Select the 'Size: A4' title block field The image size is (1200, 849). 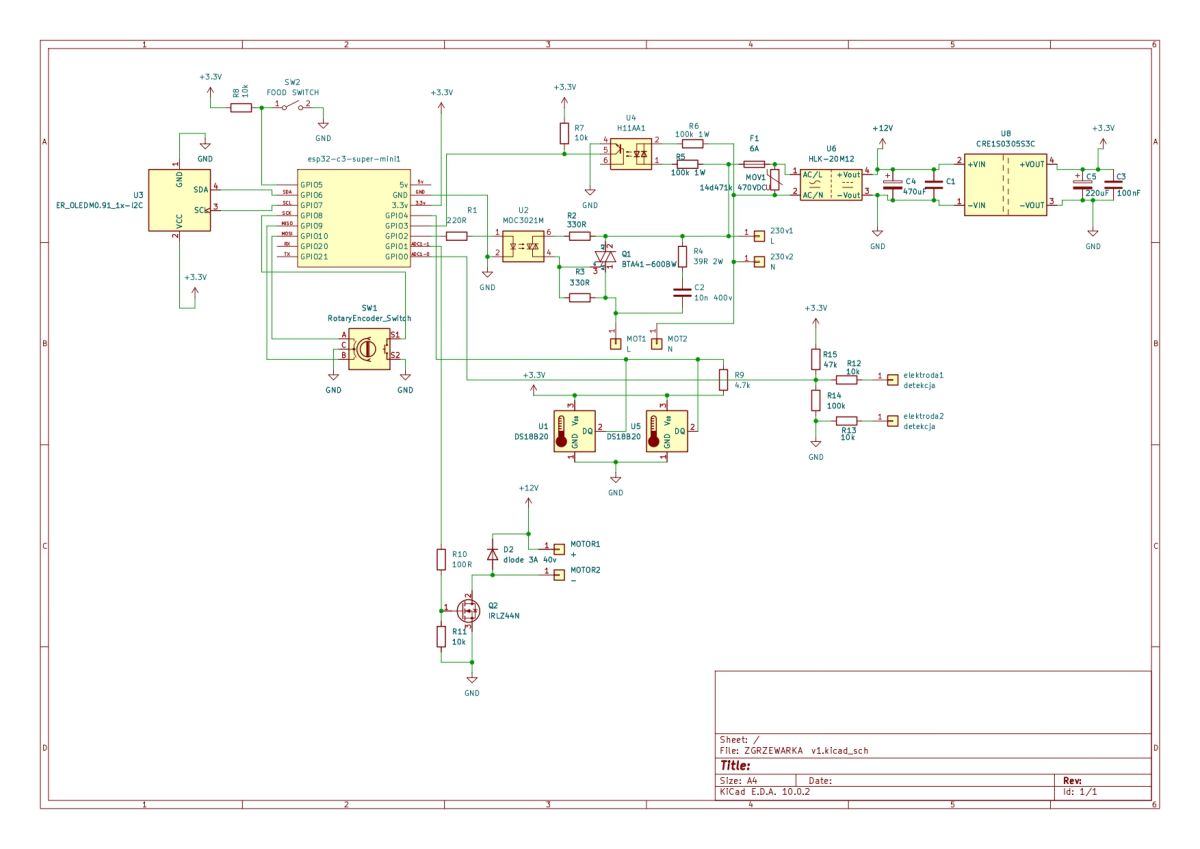(740, 779)
